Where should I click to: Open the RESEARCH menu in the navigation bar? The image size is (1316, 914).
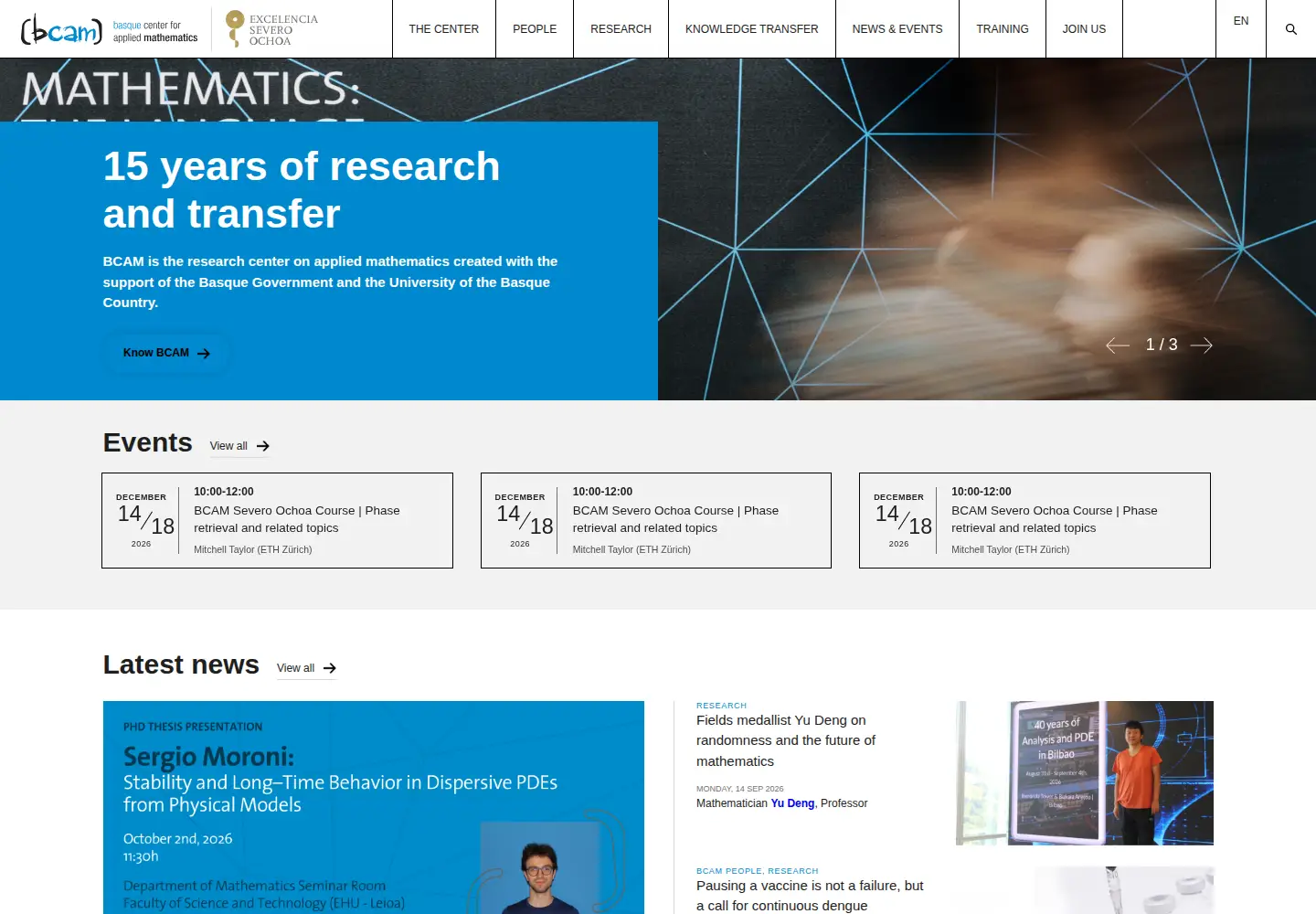pyautogui.click(x=621, y=29)
